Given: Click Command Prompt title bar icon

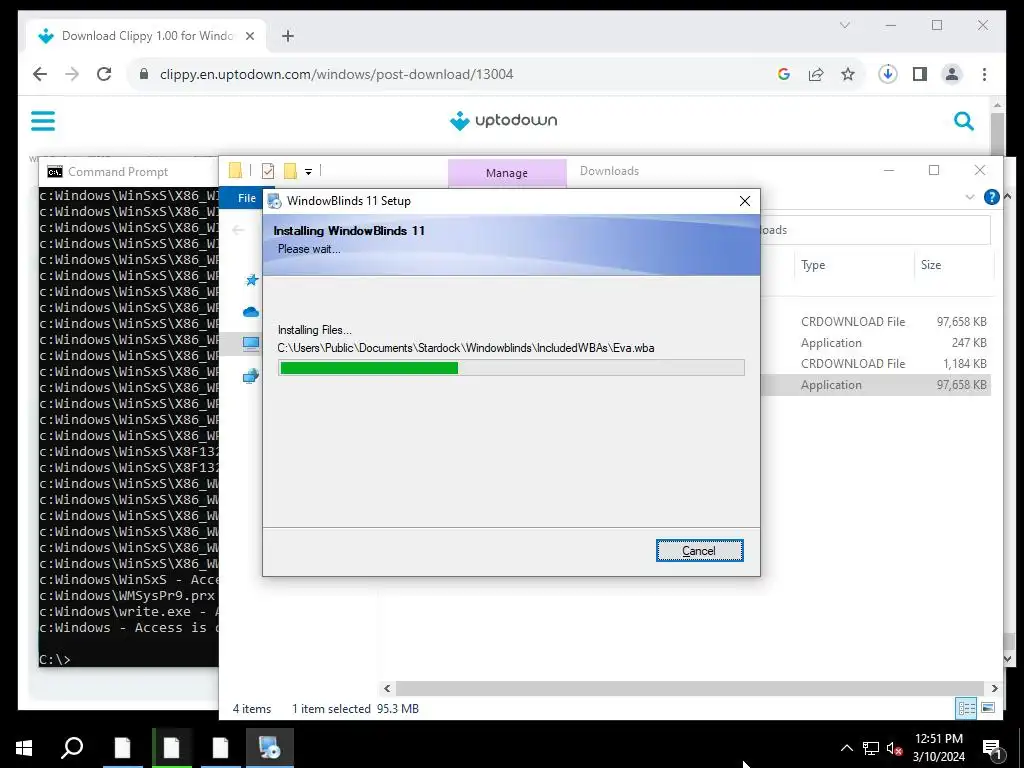Looking at the screenshot, I should click(55, 172).
